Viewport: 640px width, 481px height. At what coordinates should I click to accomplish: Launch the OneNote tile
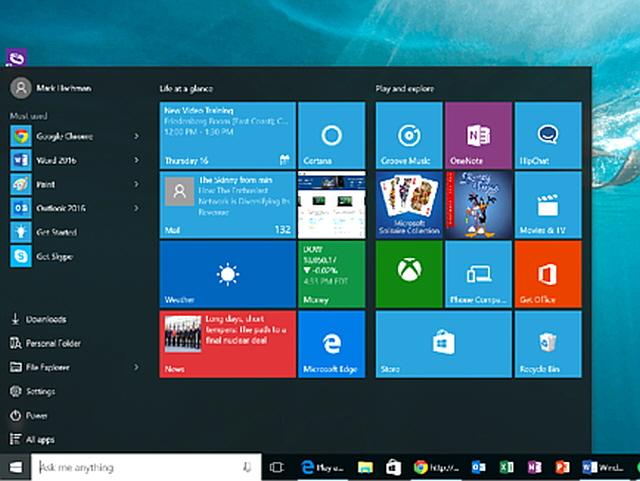click(478, 135)
